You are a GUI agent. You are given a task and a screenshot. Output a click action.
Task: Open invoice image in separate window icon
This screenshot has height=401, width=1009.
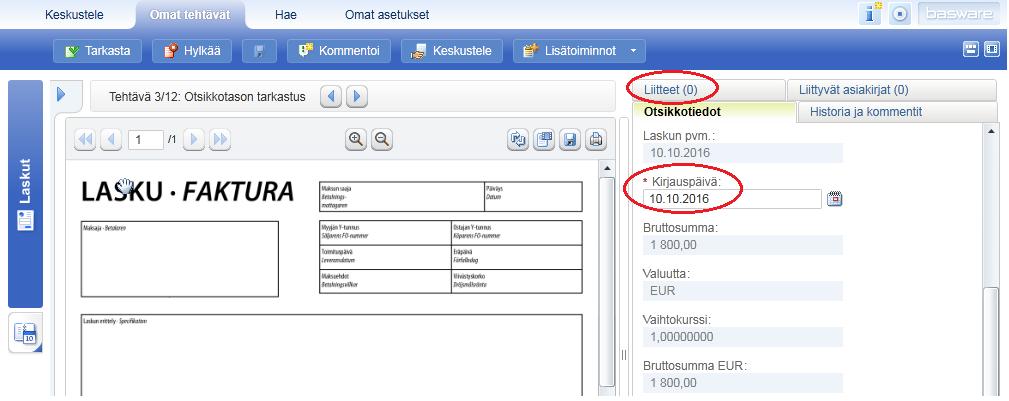pos(544,140)
